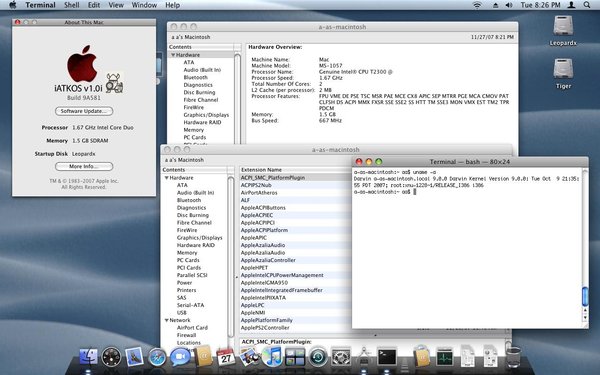The image size is (600, 375).
Task: Open Activity Monitor in the Dock
Action: pyautogui.click(x=444, y=357)
